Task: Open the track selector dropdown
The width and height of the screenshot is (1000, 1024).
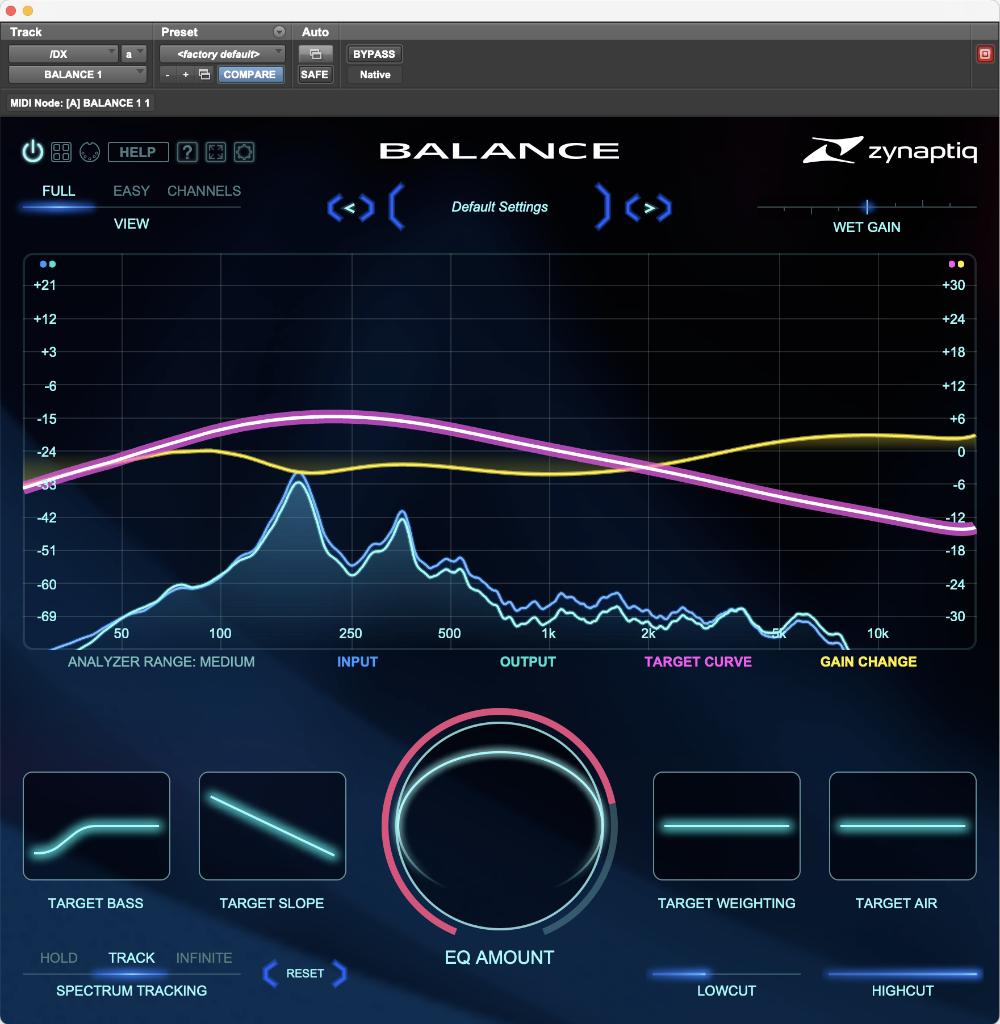Action: coord(63,54)
